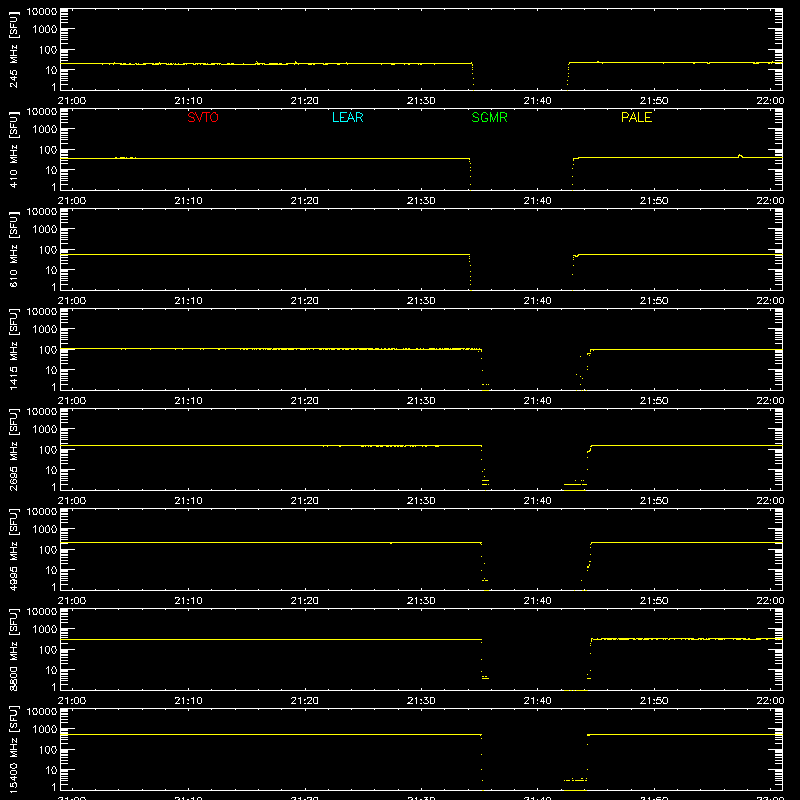Click the 21:40 label of the 245 MHz plot
Viewport: 800px width, 800px height.
coord(537,101)
